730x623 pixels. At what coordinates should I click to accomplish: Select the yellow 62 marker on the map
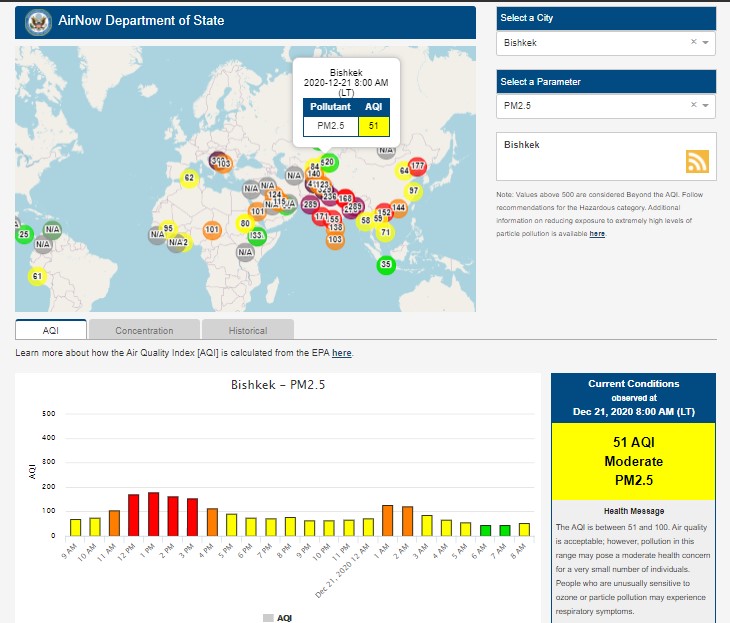[188, 179]
